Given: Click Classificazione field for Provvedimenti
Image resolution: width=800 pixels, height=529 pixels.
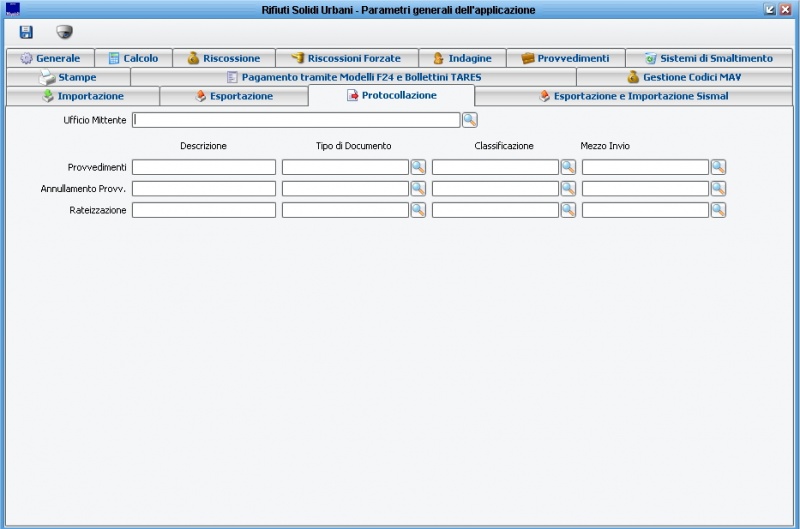Looking at the screenshot, I should pyautogui.click(x=495, y=167).
